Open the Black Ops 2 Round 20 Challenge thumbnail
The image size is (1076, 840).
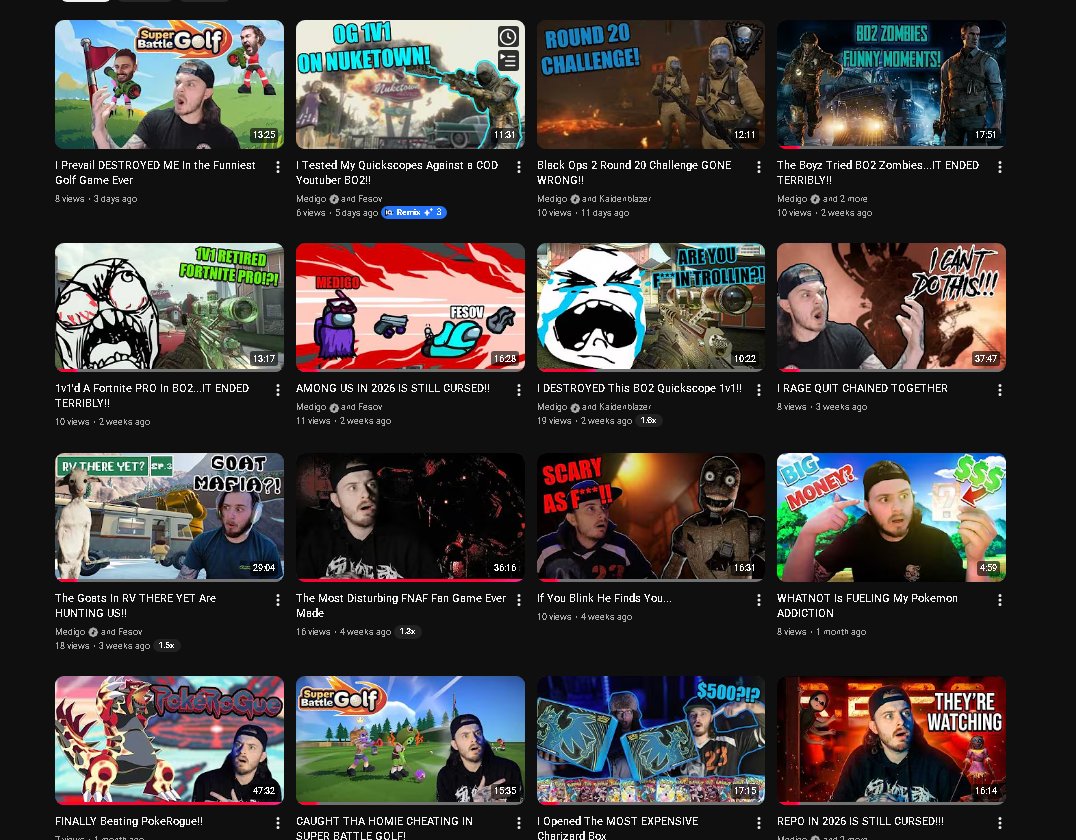pos(650,84)
